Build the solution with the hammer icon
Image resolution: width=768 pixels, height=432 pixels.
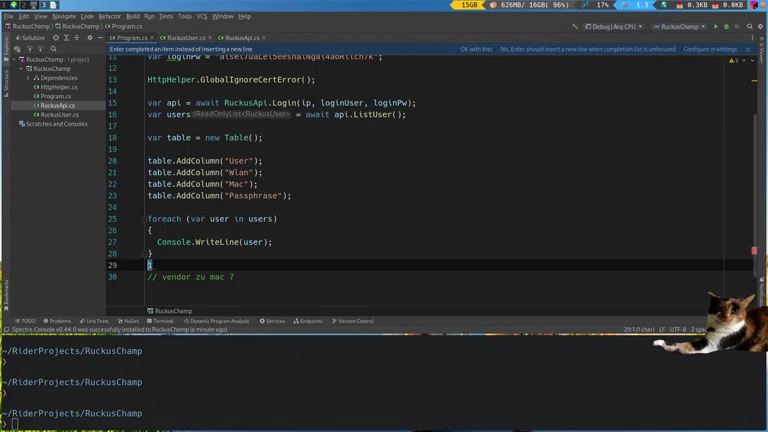(575, 26)
